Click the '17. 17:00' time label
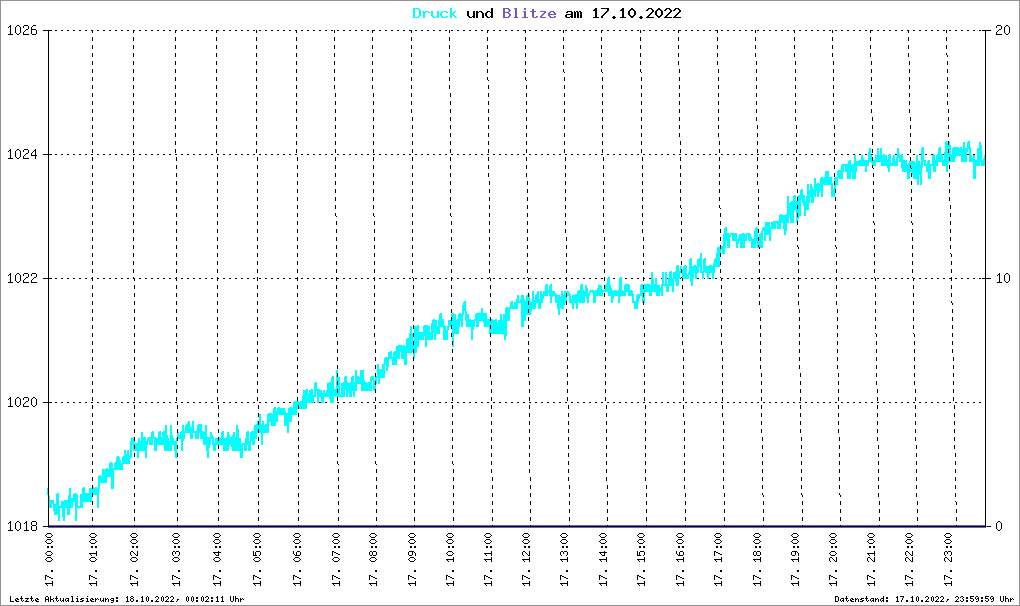This screenshot has width=1020, height=606. coord(718,560)
